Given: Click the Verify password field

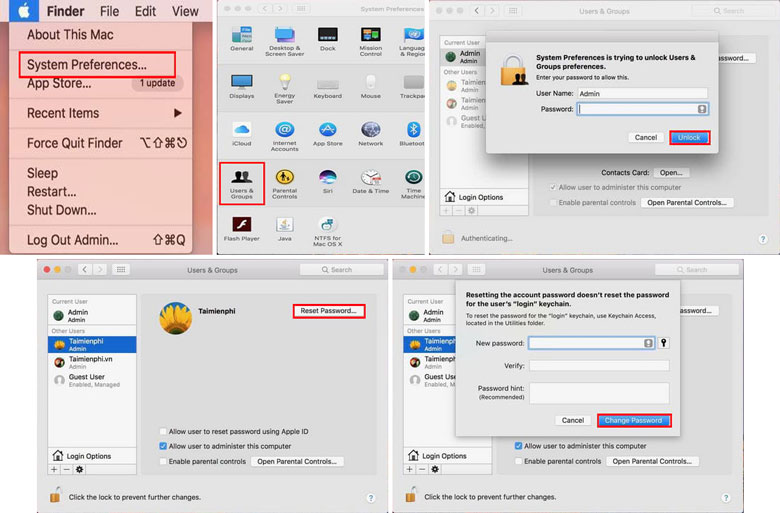Looking at the screenshot, I should (x=599, y=366).
